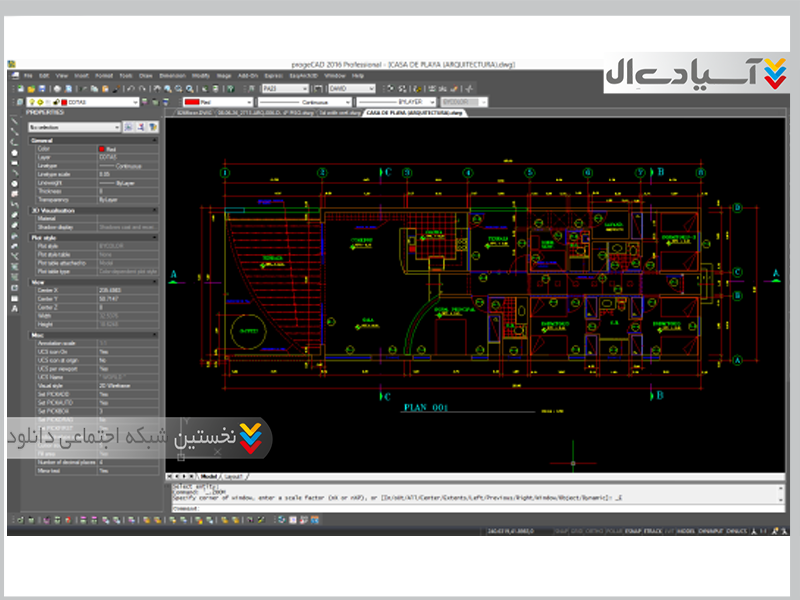Expand the No selection dropdown in Properties
Viewport: 800px width, 600px height.
[x=74, y=128]
